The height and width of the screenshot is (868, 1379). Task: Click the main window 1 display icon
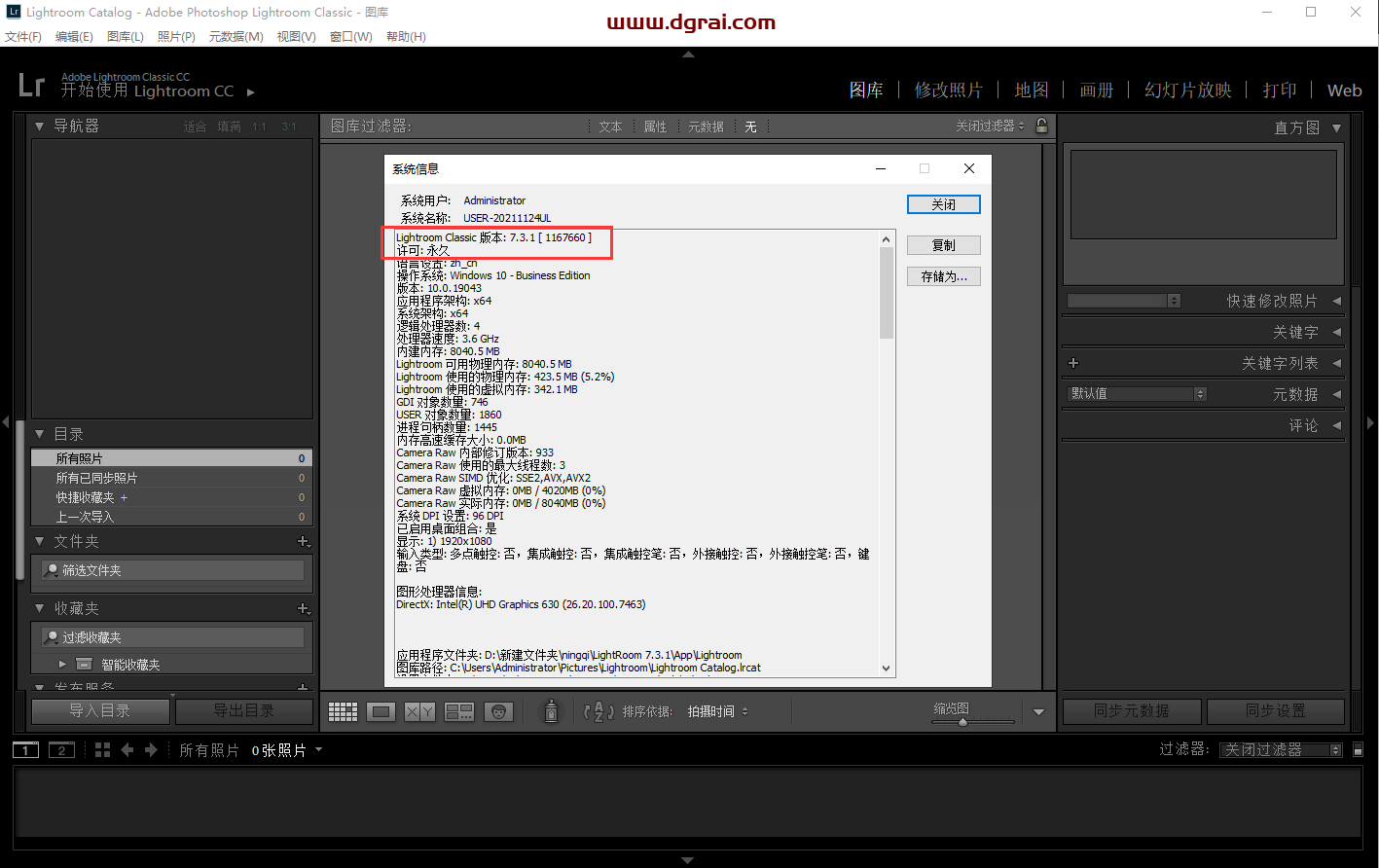(25, 750)
